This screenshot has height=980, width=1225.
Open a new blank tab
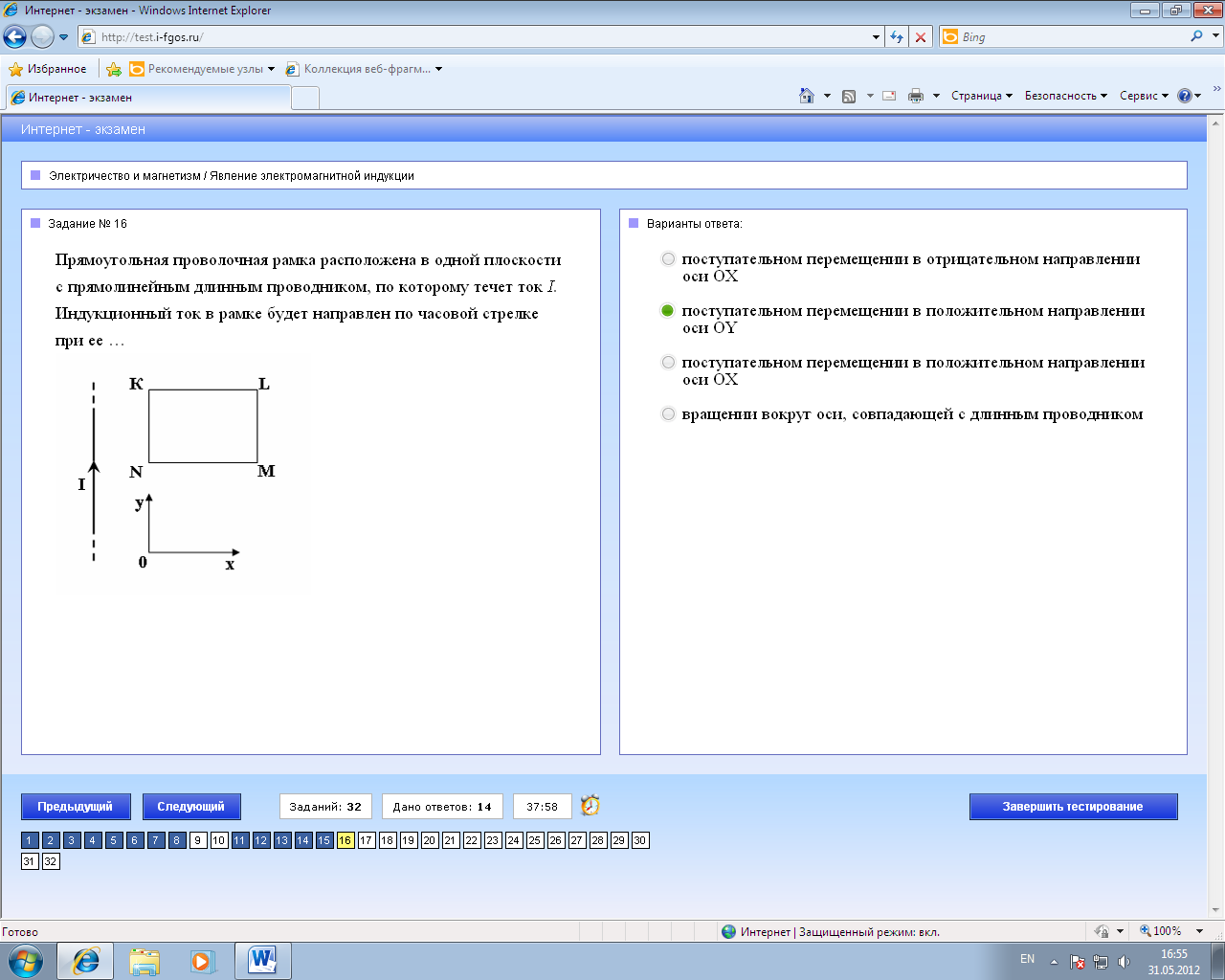(305, 98)
